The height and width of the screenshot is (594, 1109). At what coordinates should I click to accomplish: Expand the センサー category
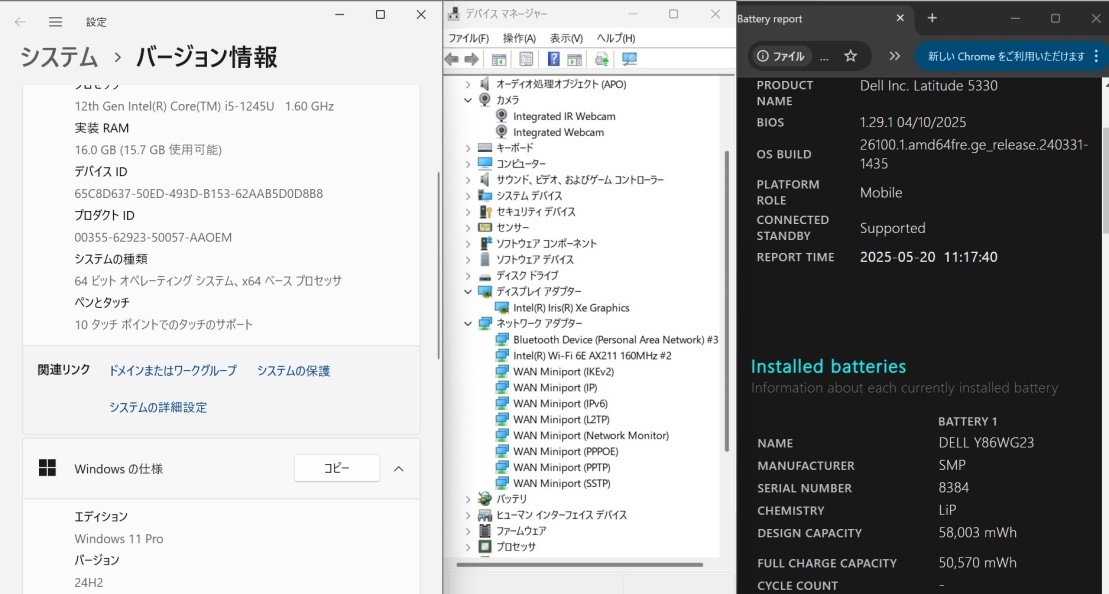tap(468, 228)
